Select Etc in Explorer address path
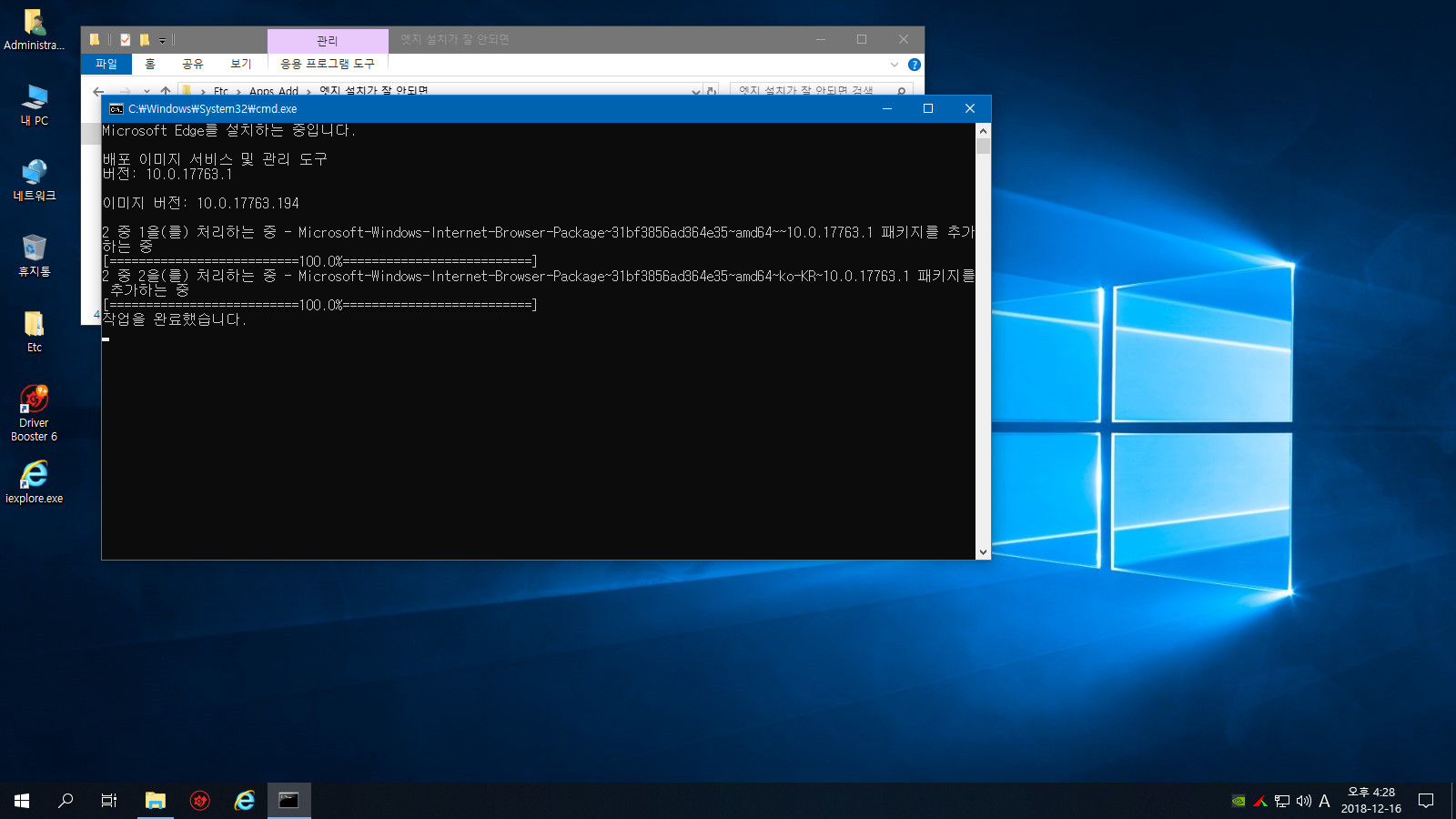 [x=221, y=91]
